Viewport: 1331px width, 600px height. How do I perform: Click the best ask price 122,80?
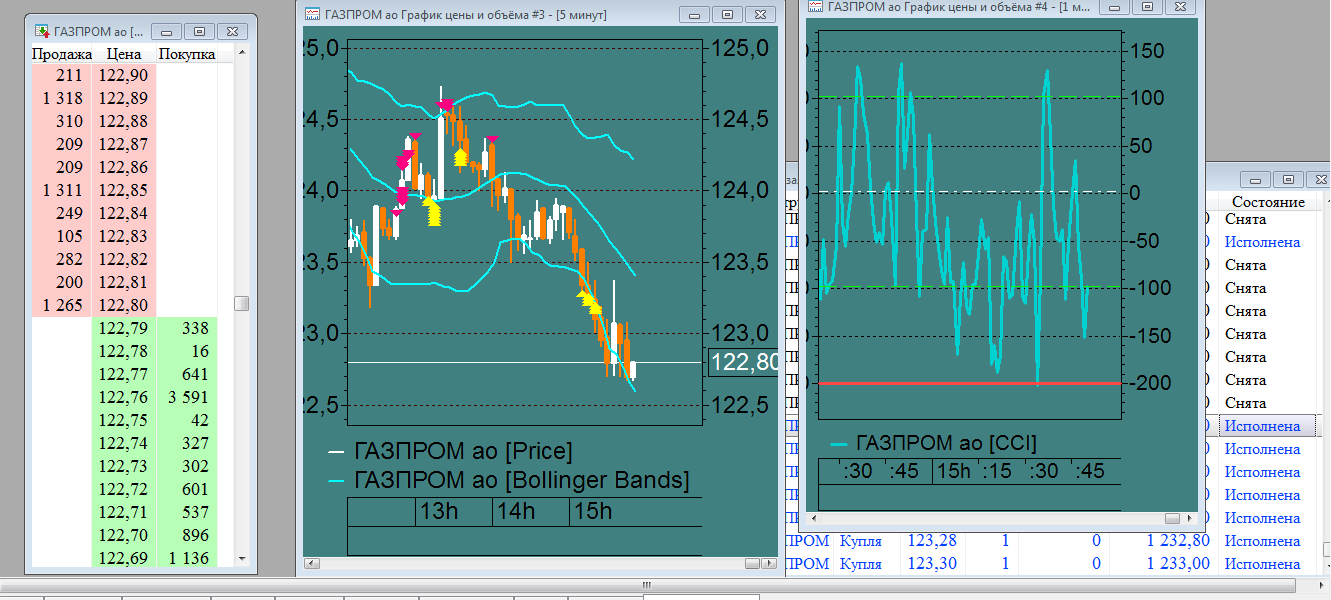pos(124,305)
